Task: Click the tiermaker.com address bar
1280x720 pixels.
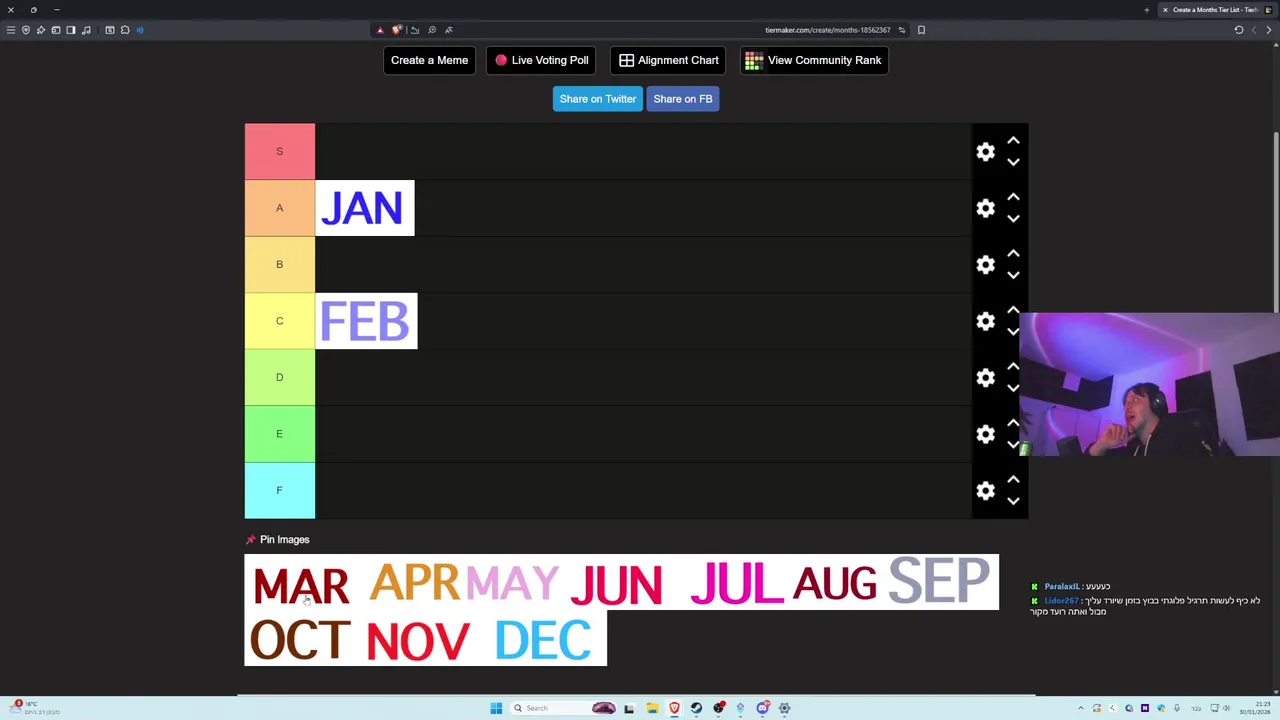Action: click(827, 30)
